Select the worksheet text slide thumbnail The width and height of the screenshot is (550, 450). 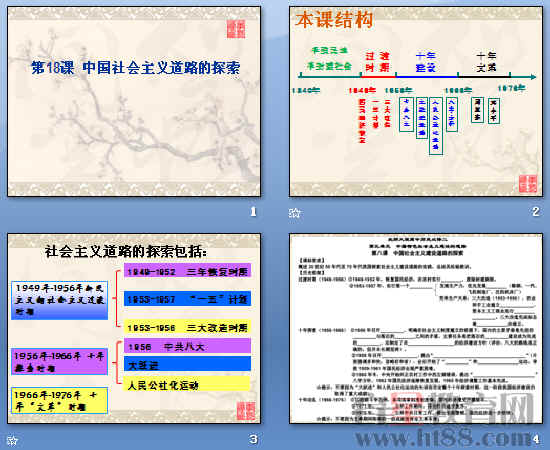(416, 328)
